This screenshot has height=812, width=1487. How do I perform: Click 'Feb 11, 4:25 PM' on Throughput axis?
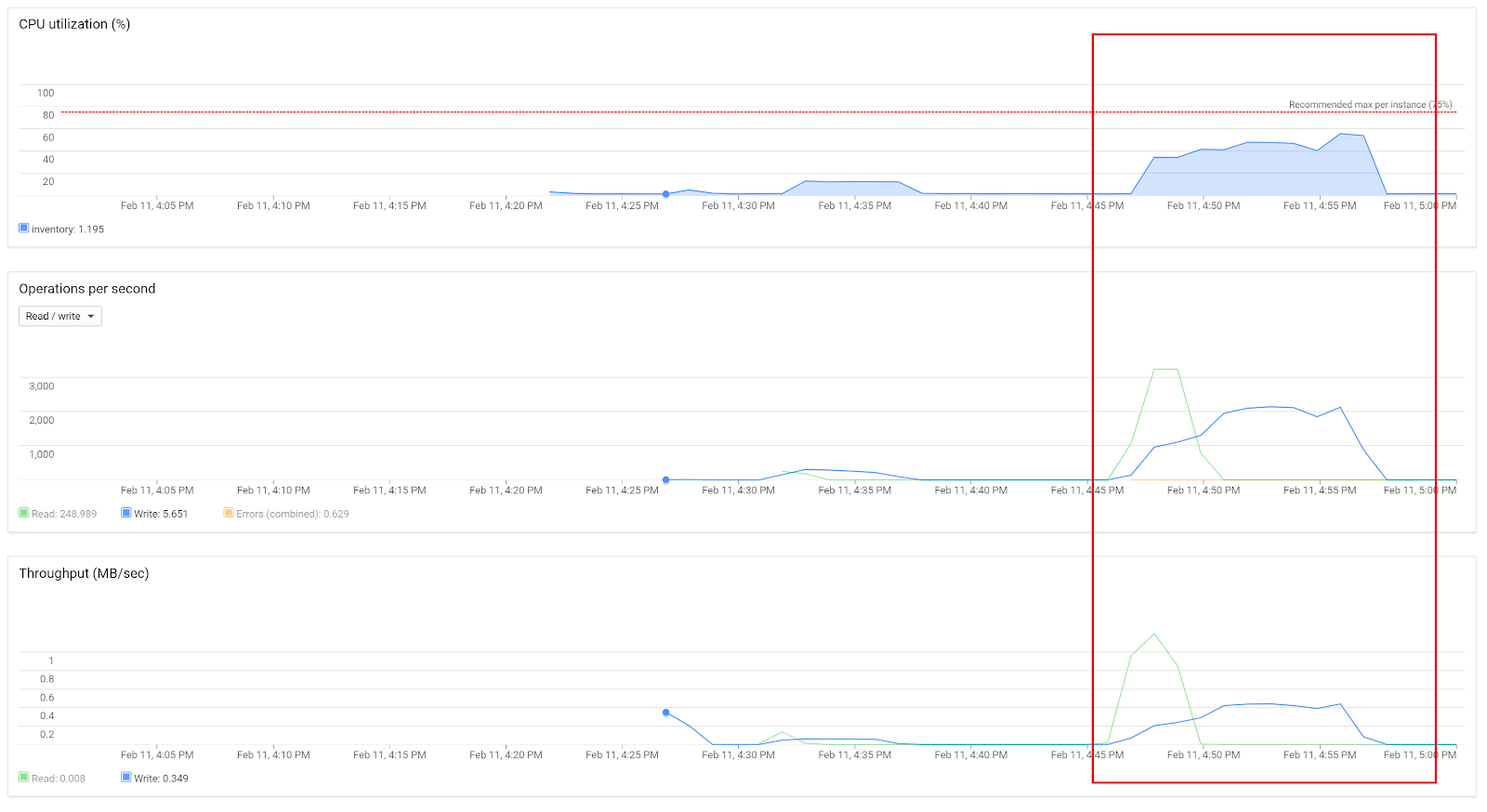[623, 754]
